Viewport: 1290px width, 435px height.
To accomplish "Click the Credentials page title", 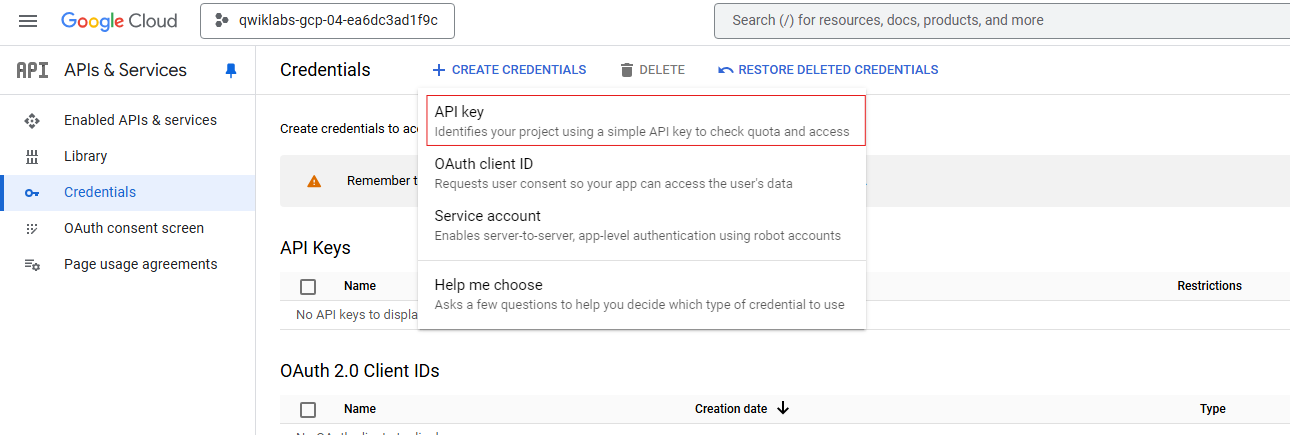I will [325, 70].
